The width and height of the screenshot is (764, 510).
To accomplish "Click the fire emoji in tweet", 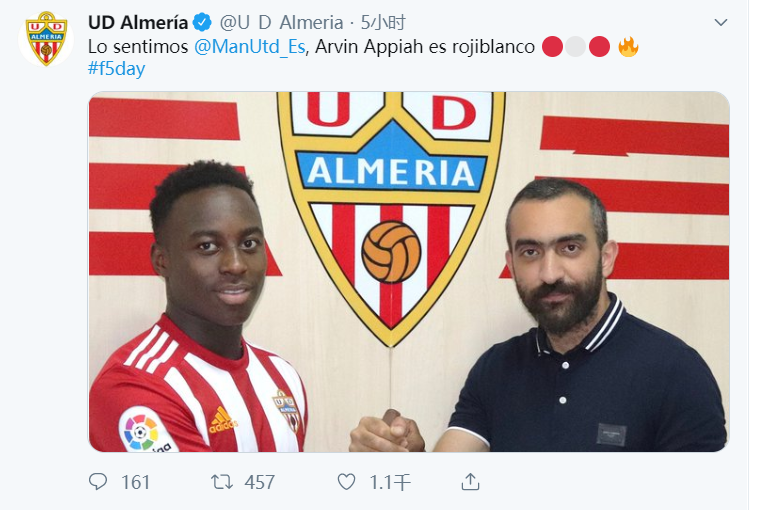I will 628,47.
